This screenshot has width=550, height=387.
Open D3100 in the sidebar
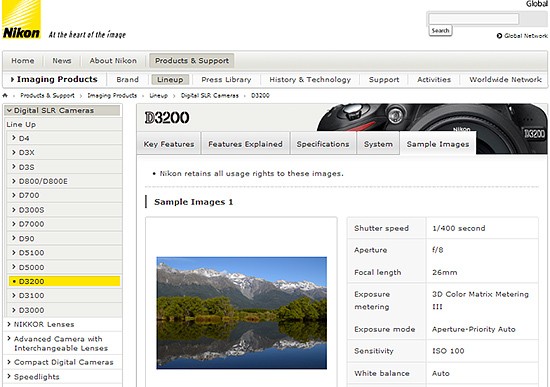pyautogui.click(x=64, y=296)
